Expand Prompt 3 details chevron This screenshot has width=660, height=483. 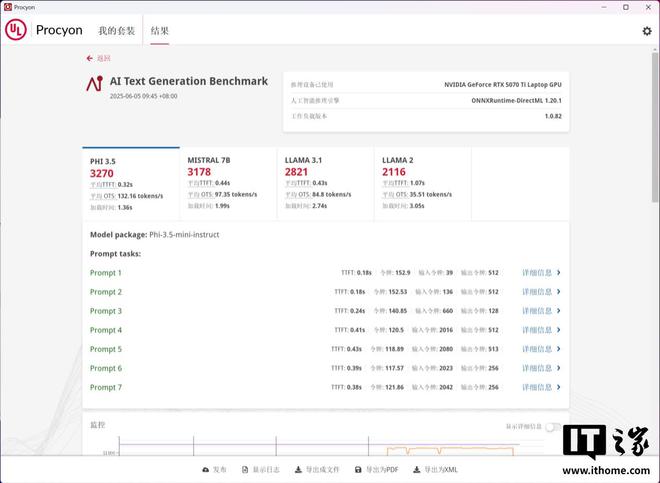coord(559,311)
